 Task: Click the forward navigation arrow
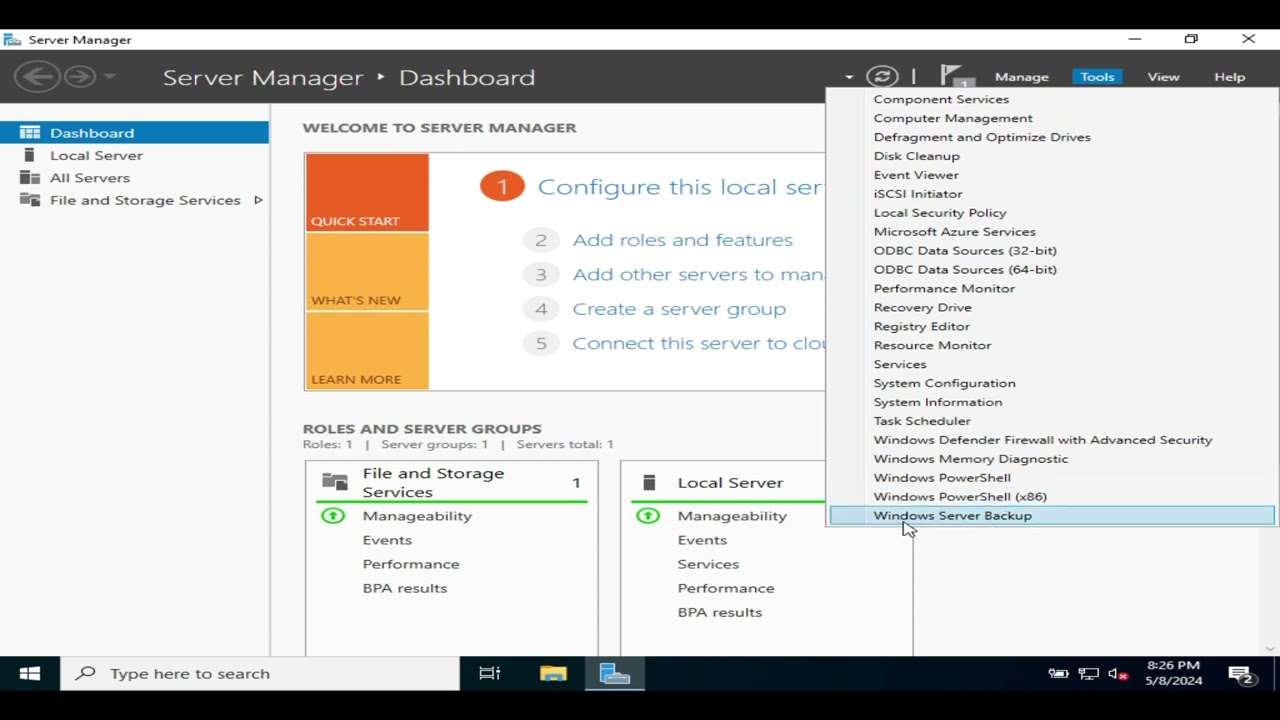point(80,76)
